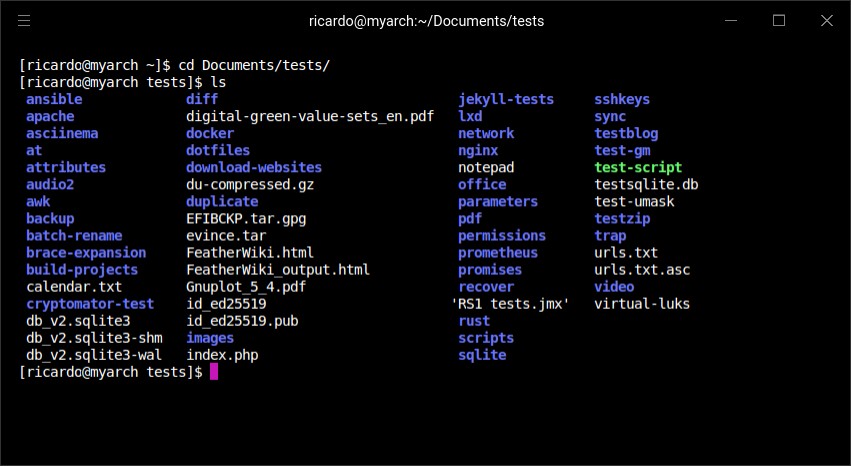Click the 'download-websites' directory name

click(x=253, y=167)
